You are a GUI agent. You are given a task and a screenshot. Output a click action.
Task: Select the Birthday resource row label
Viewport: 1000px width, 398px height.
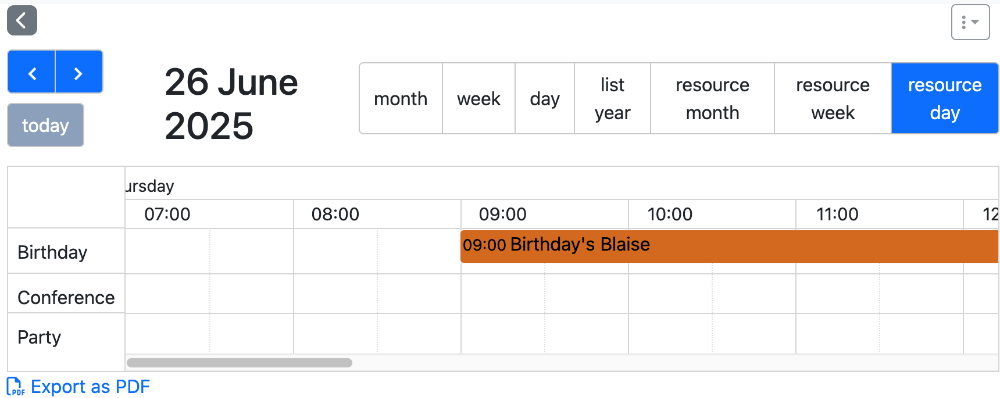tap(52, 252)
